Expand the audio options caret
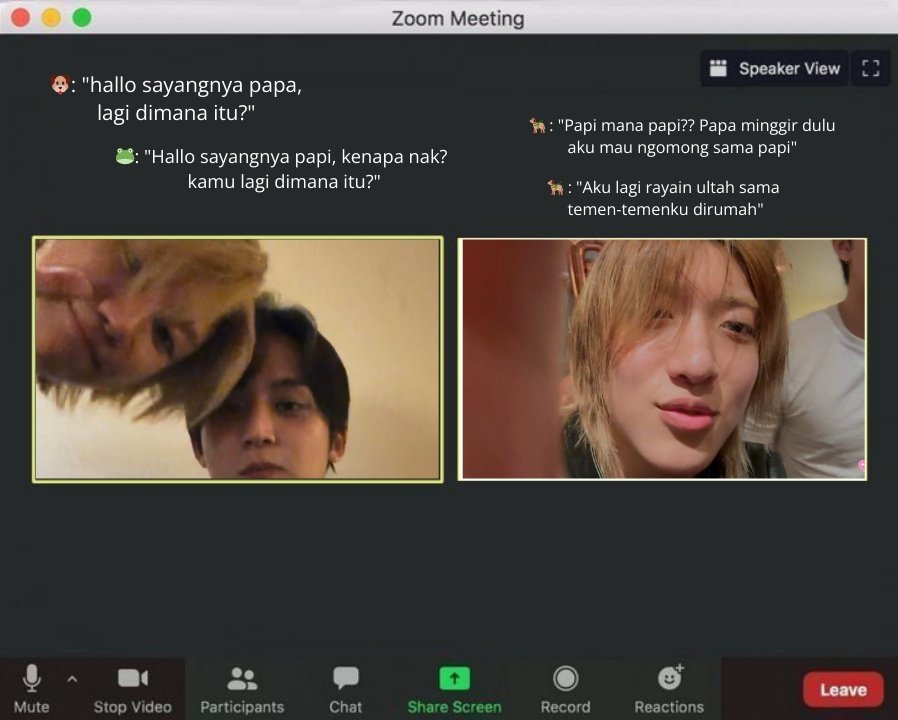This screenshot has height=720, width=898. point(72,679)
